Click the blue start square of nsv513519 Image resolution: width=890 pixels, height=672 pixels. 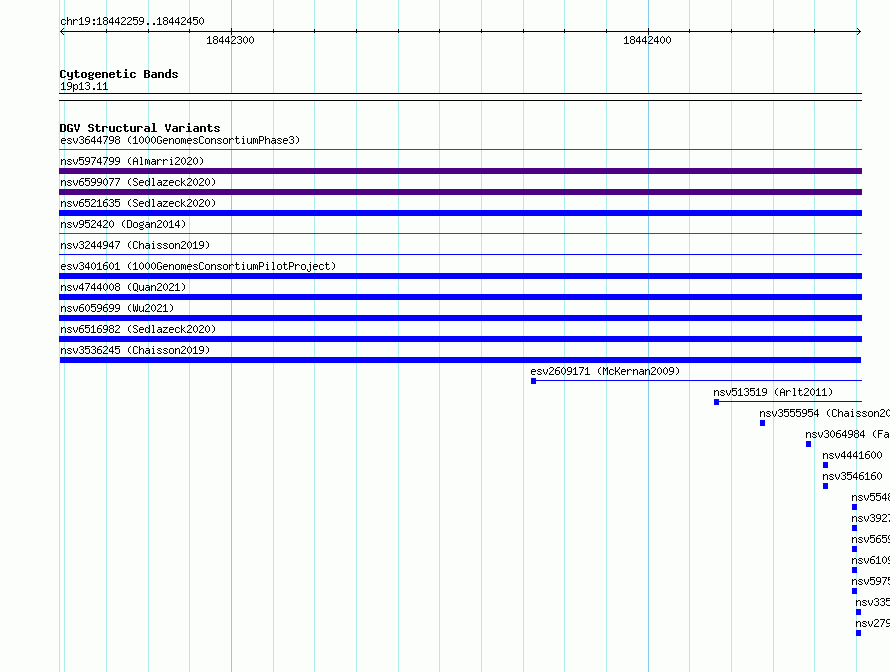716,402
